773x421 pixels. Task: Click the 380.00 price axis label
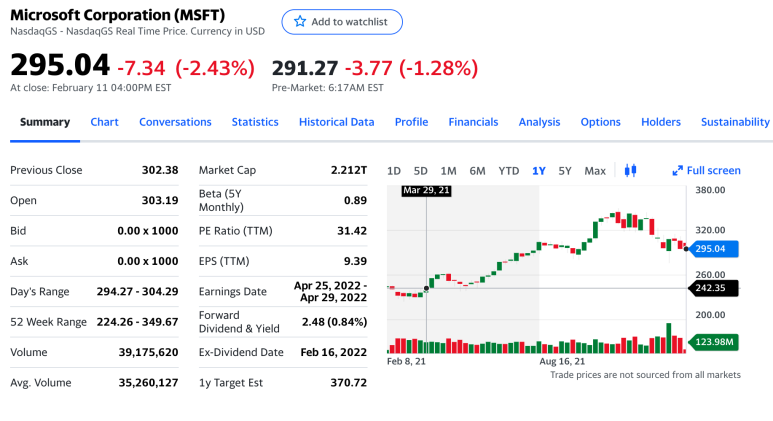710,190
